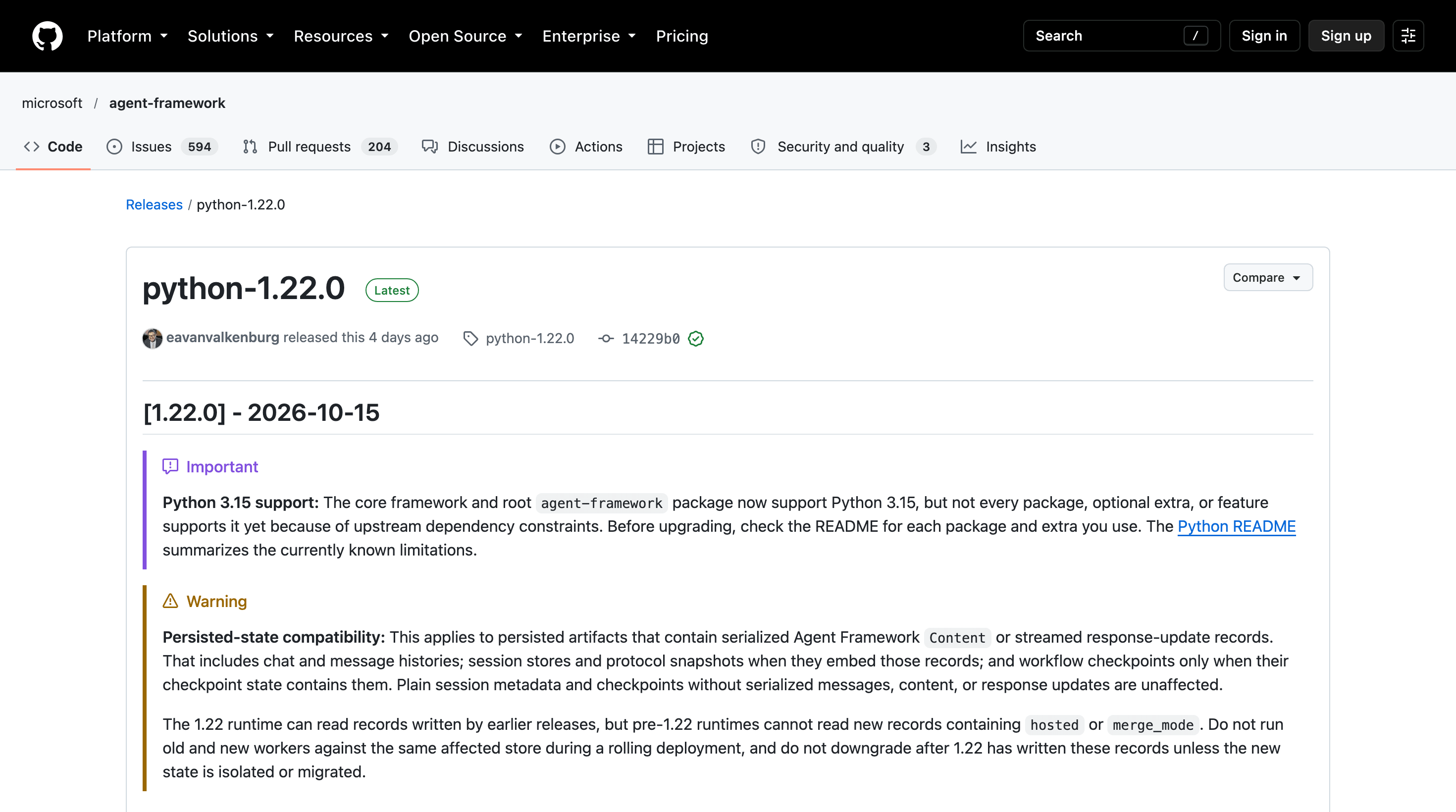Click eavanvalkenburg's avatar picture
Viewport: 1456px width, 812px height.
(152, 338)
